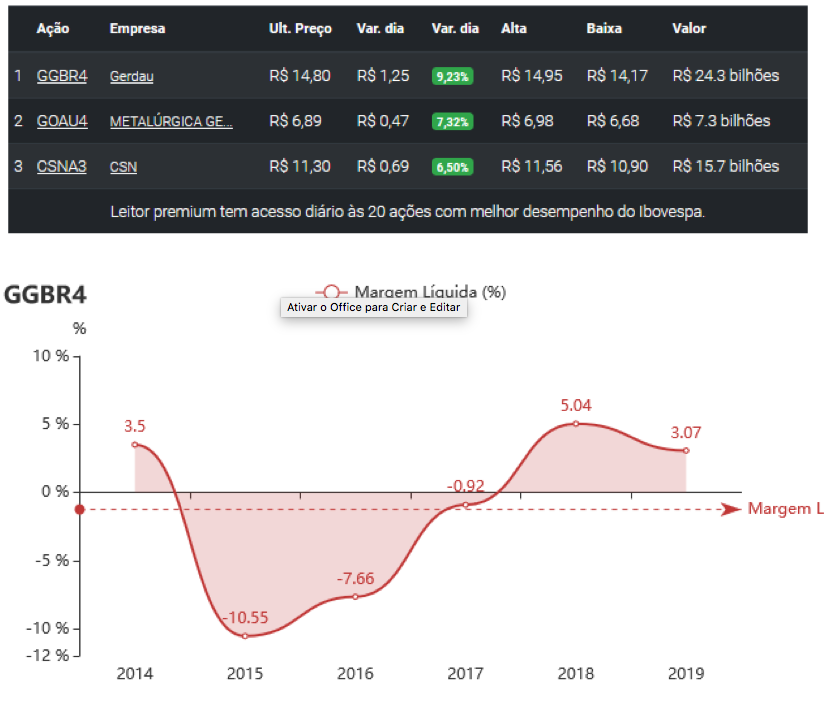Click the Ativar o Office tooltip
Screen dimensions: 840x716
(374, 308)
